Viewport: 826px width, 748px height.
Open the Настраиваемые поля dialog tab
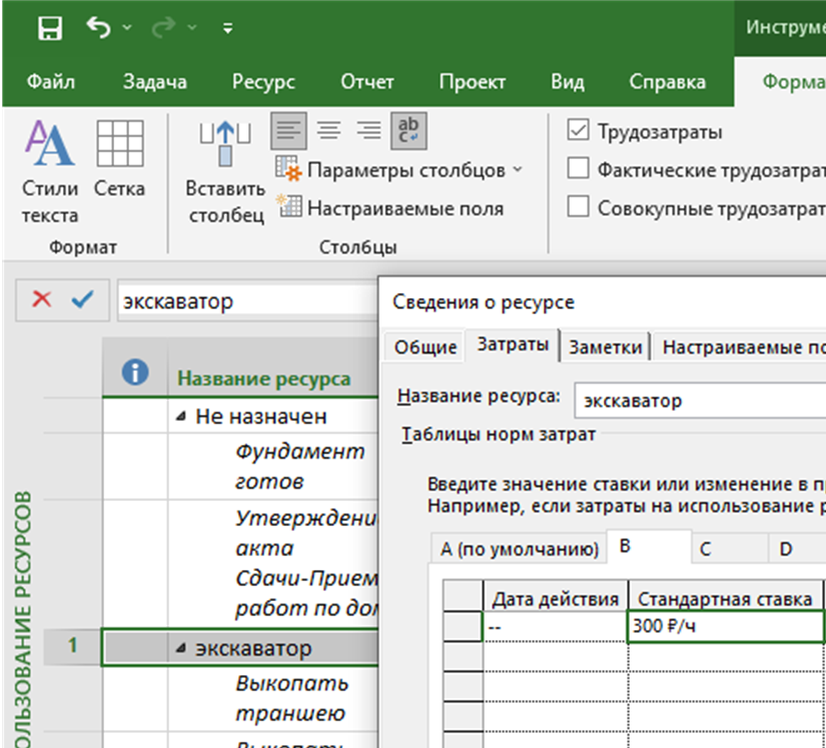click(x=740, y=347)
